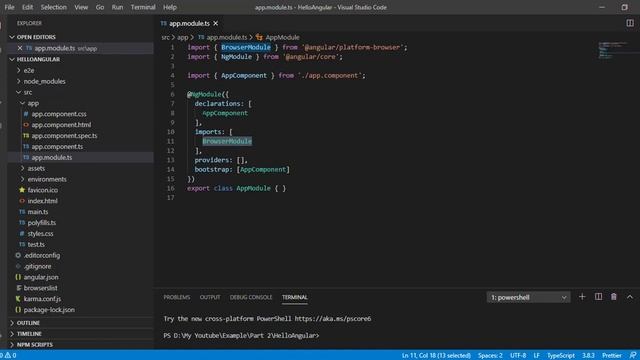The width and height of the screenshot is (640, 360).
Task: Expand the environments folder
Action: point(47,179)
